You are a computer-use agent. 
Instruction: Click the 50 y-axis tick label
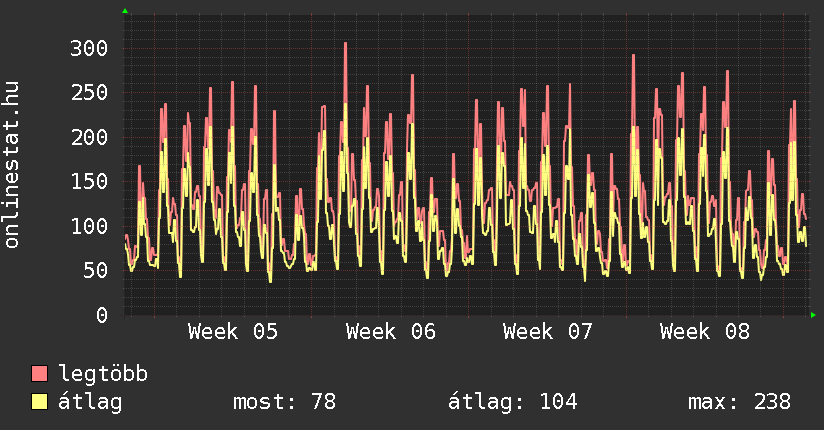94,270
